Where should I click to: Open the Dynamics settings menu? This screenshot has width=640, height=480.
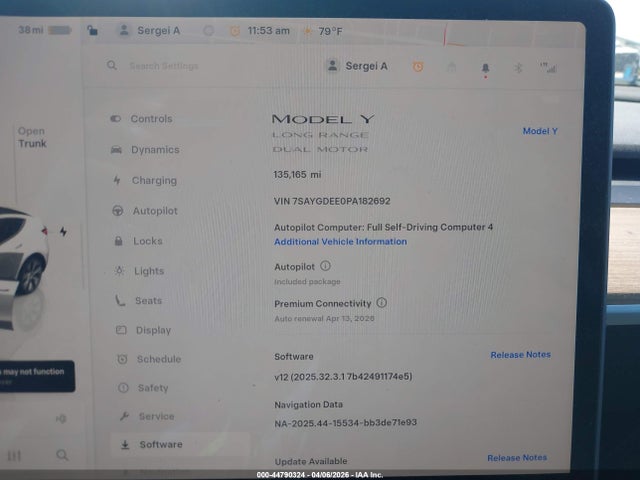click(145, 150)
